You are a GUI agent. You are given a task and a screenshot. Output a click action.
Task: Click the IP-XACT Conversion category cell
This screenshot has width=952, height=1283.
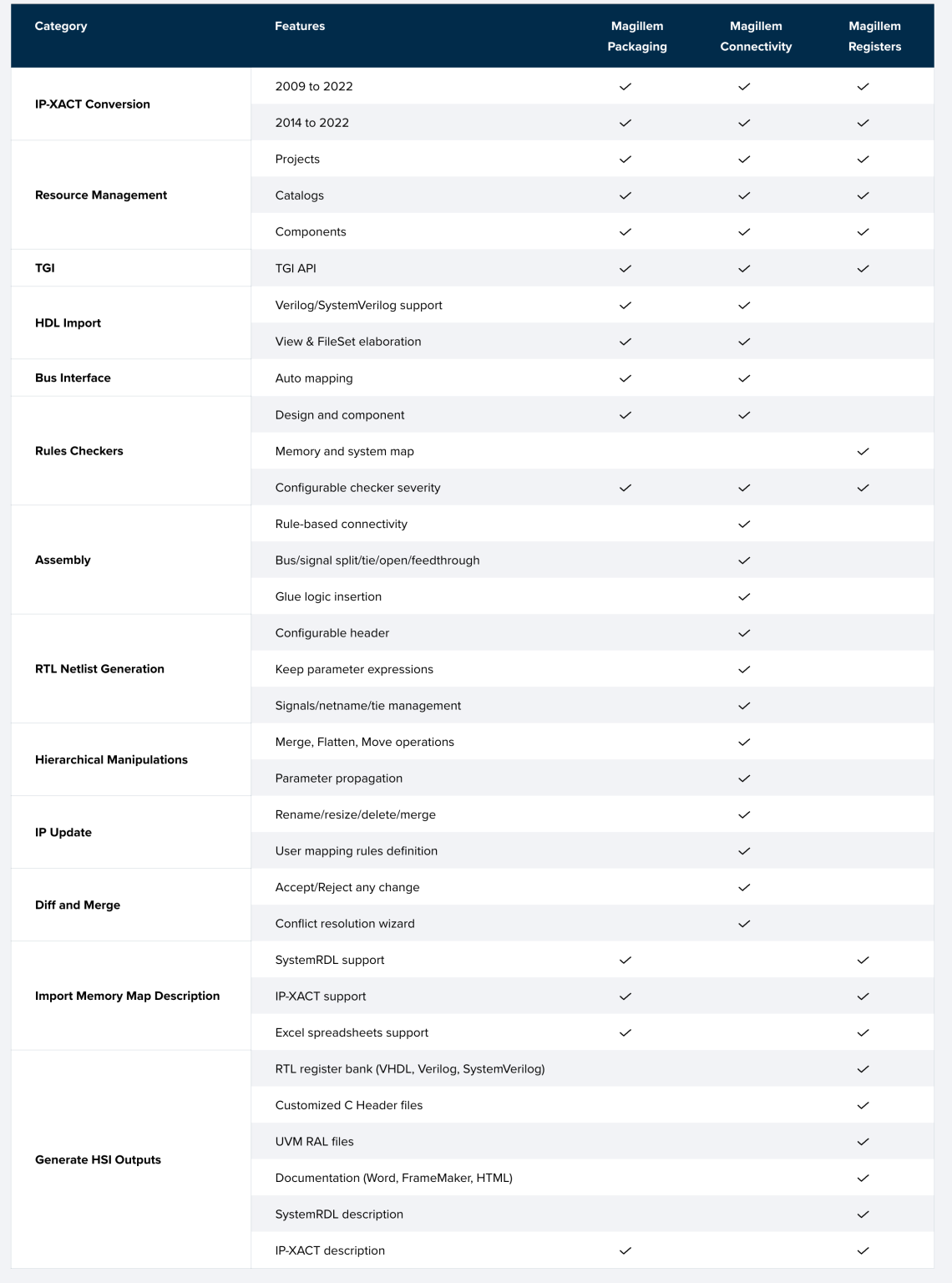point(93,104)
